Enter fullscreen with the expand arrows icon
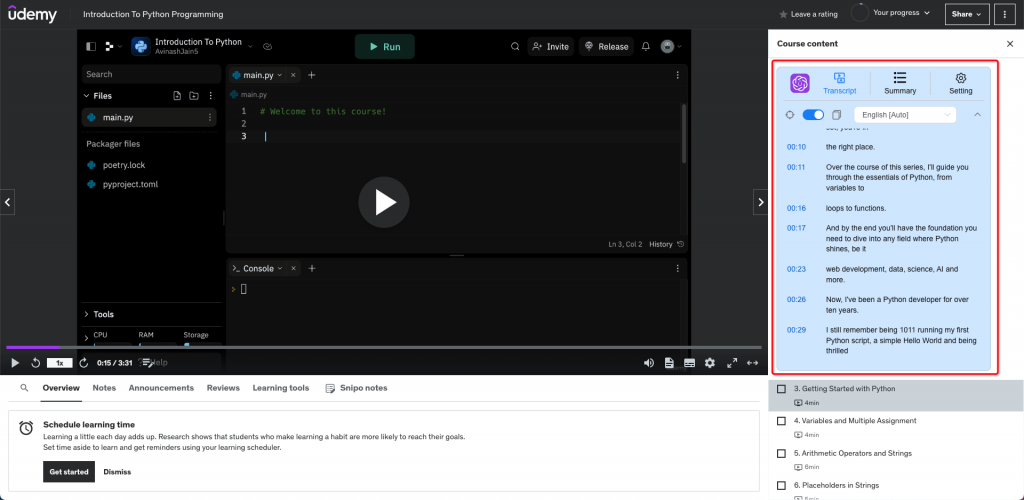 click(x=732, y=363)
